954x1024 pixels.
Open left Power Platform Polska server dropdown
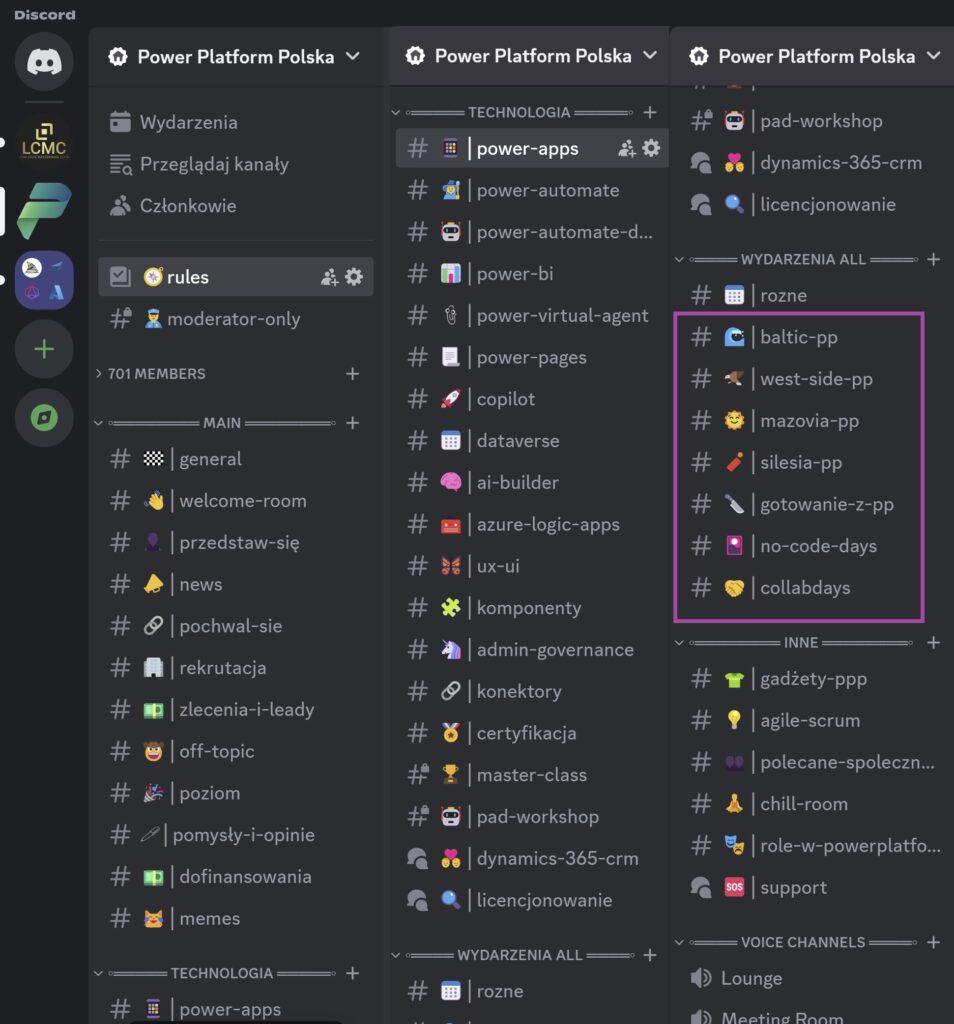(353, 56)
